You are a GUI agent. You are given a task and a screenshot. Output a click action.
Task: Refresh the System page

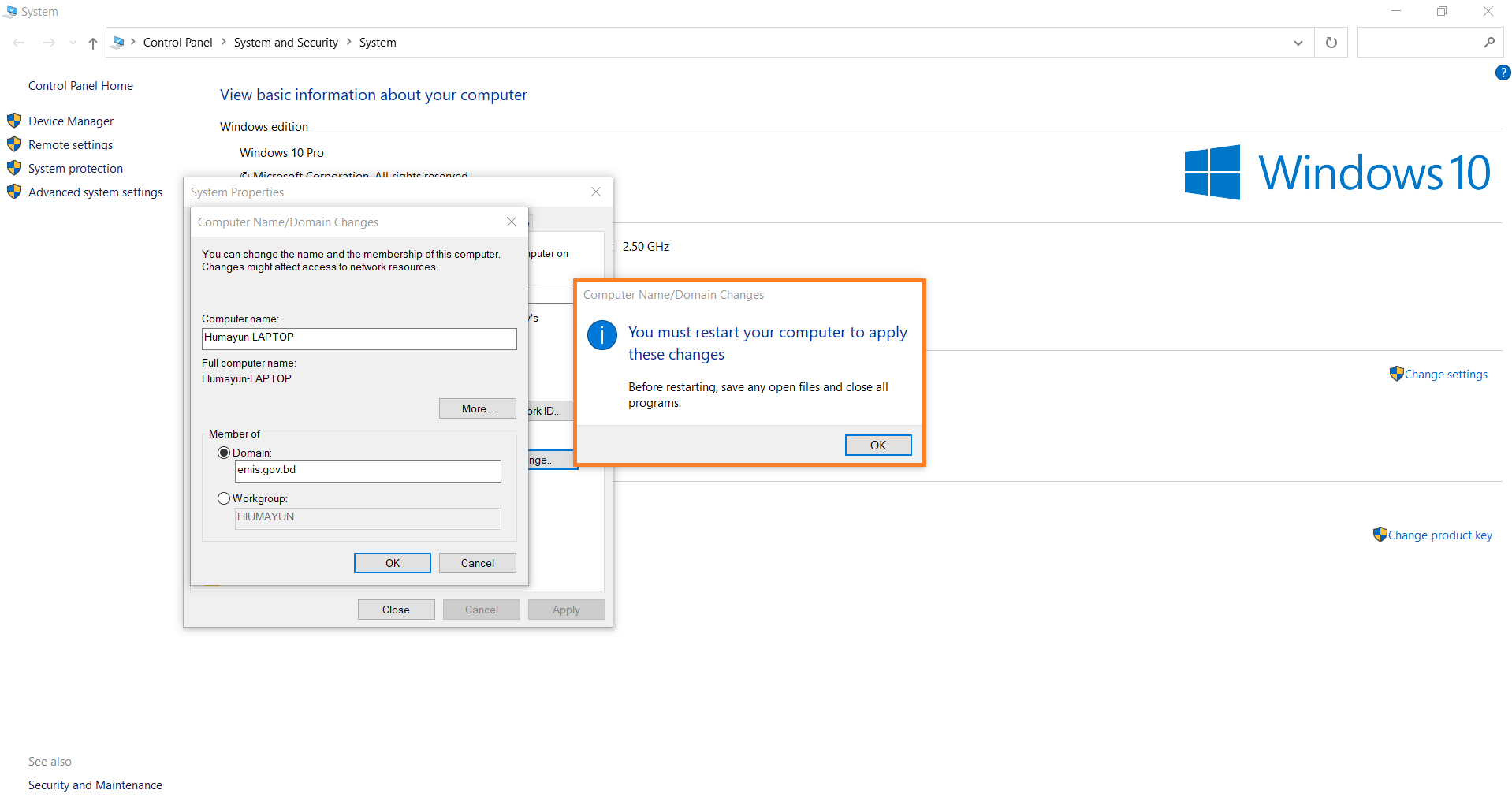click(x=1331, y=43)
